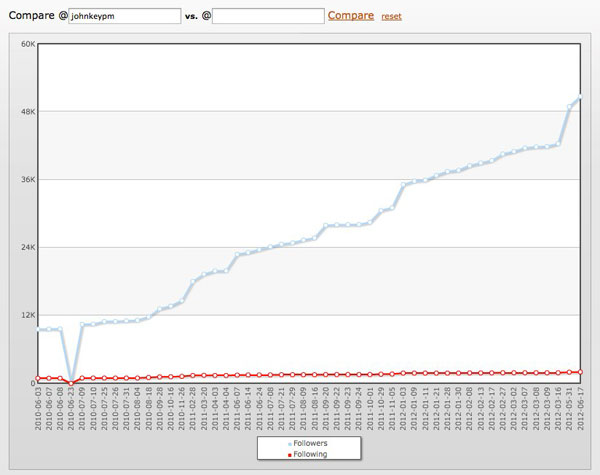Click the Followers data point for 2011-06-07
600x475 pixels.
[x=237, y=255]
